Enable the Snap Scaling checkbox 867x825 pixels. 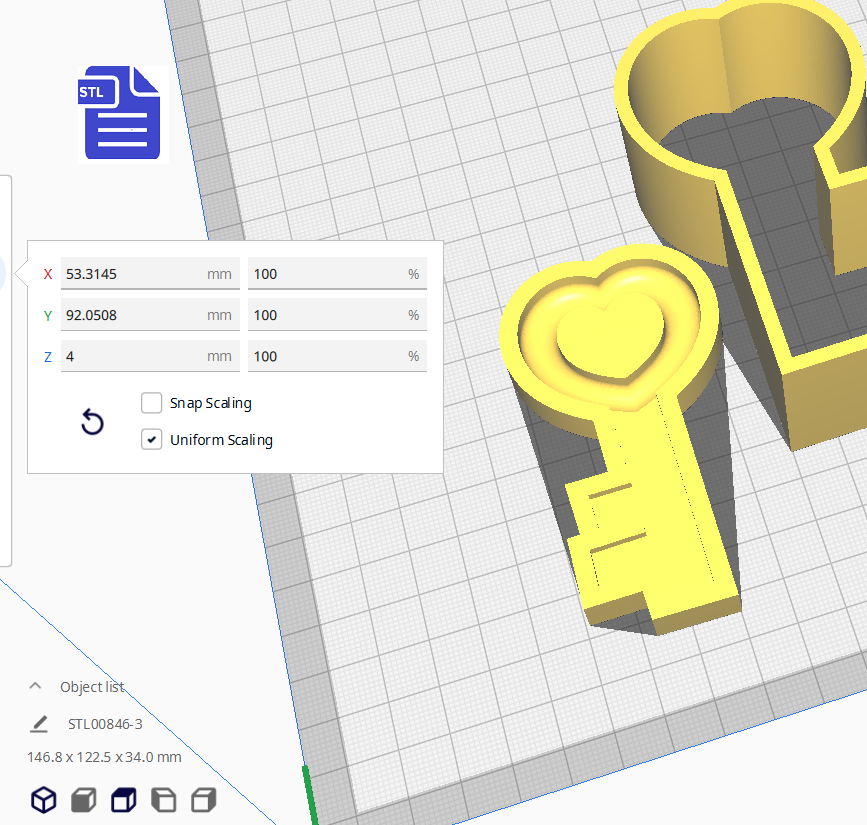tap(152, 403)
